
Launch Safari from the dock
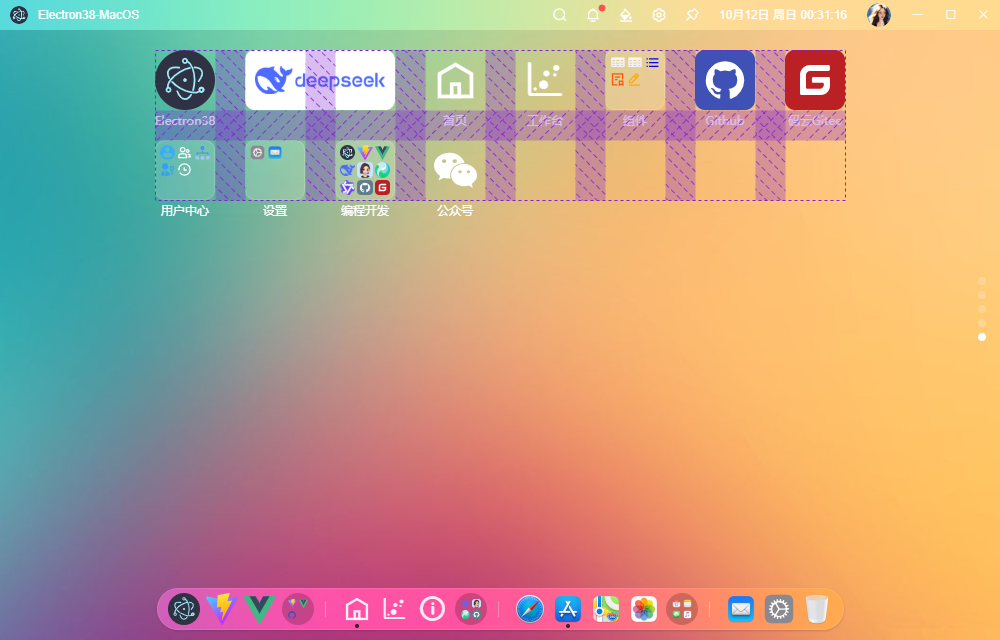coord(530,609)
